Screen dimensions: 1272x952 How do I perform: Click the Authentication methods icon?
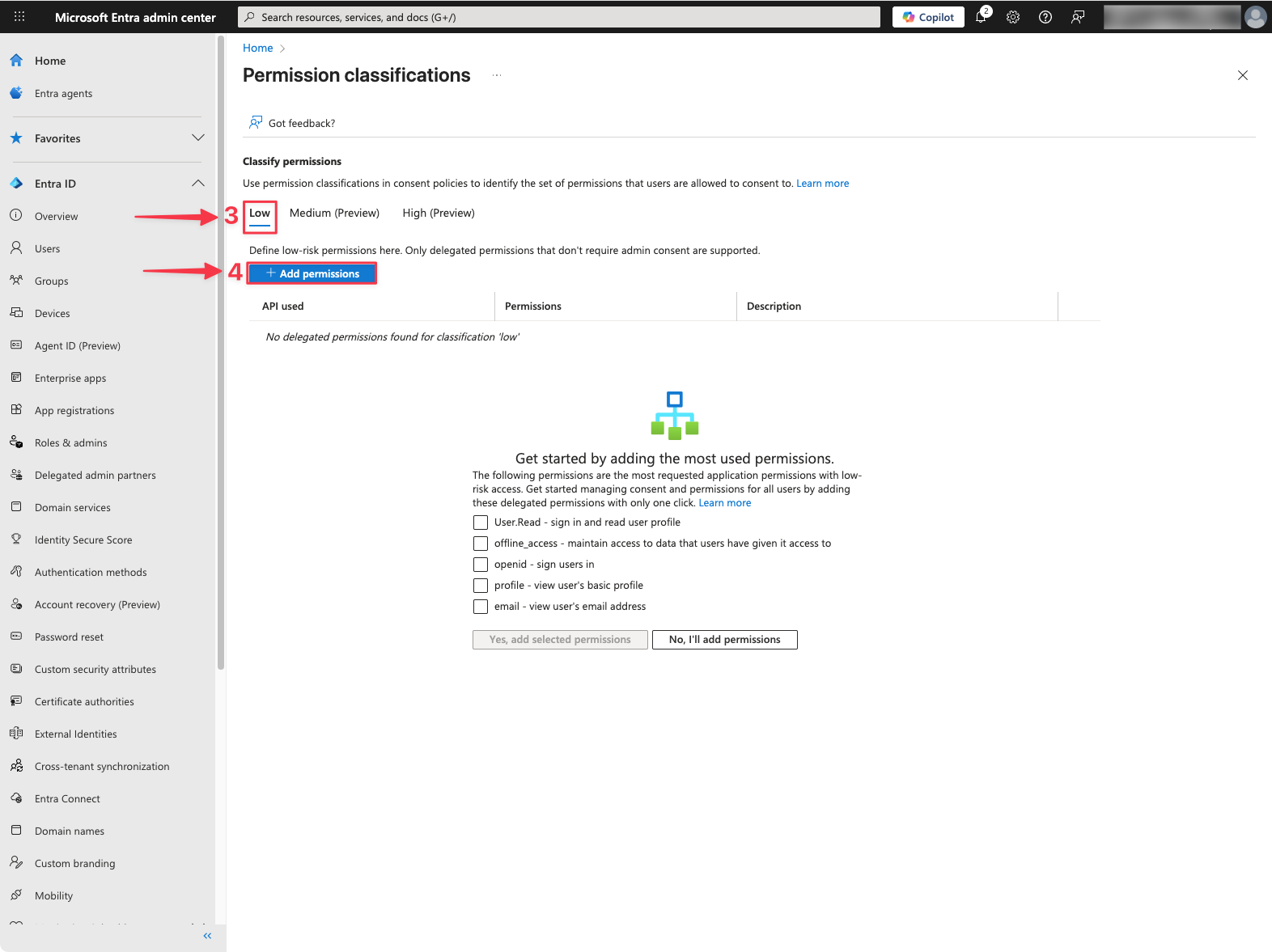click(x=16, y=571)
